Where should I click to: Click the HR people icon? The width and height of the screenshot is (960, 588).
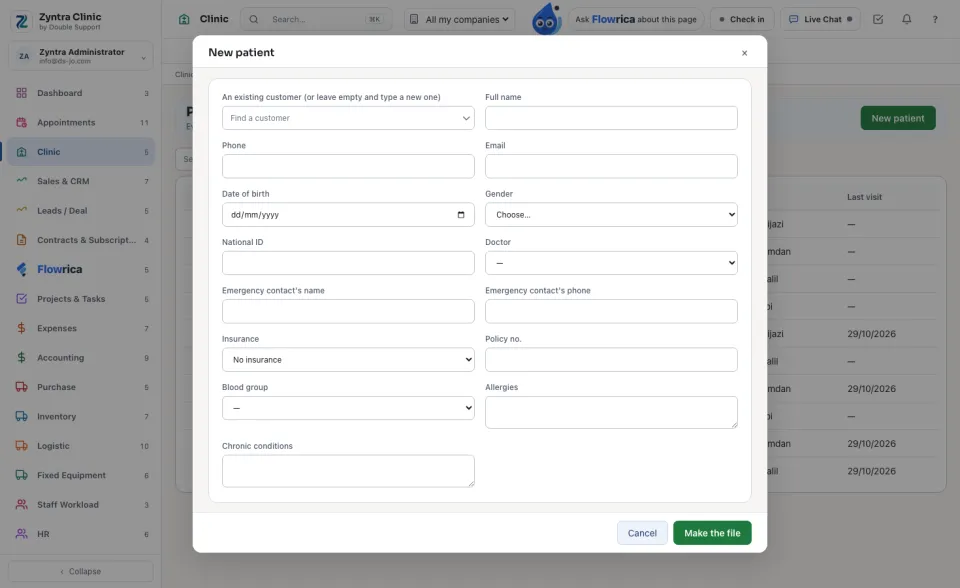click(x=21, y=534)
